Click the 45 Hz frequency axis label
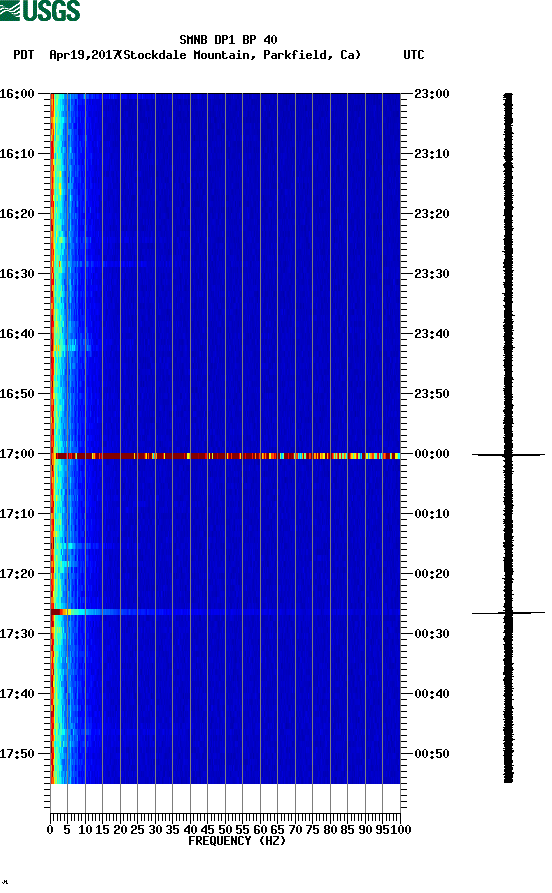The height and width of the screenshot is (893, 552). pyautogui.click(x=207, y=830)
